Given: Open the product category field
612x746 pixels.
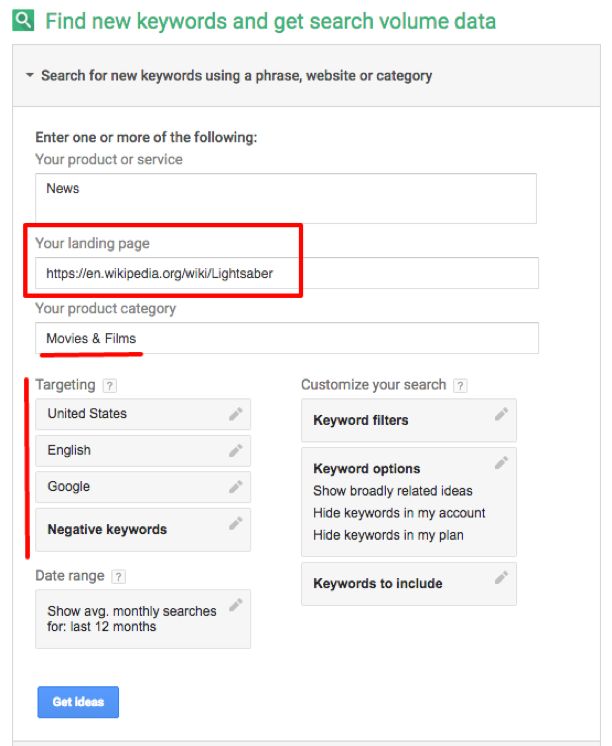Looking at the screenshot, I should (x=285, y=338).
